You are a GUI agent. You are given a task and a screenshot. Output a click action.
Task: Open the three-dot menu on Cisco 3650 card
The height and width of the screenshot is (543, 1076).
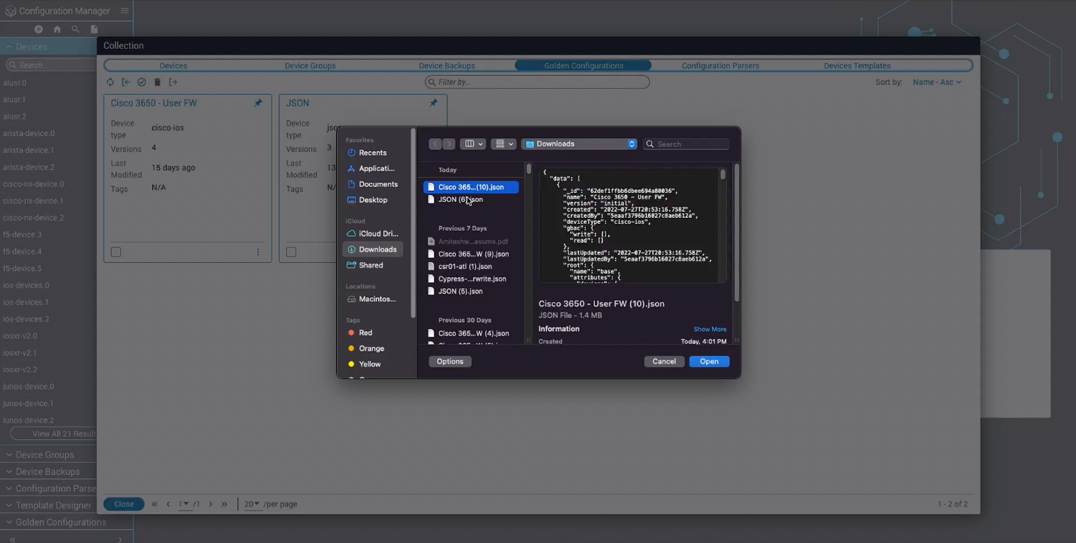pyautogui.click(x=258, y=252)
